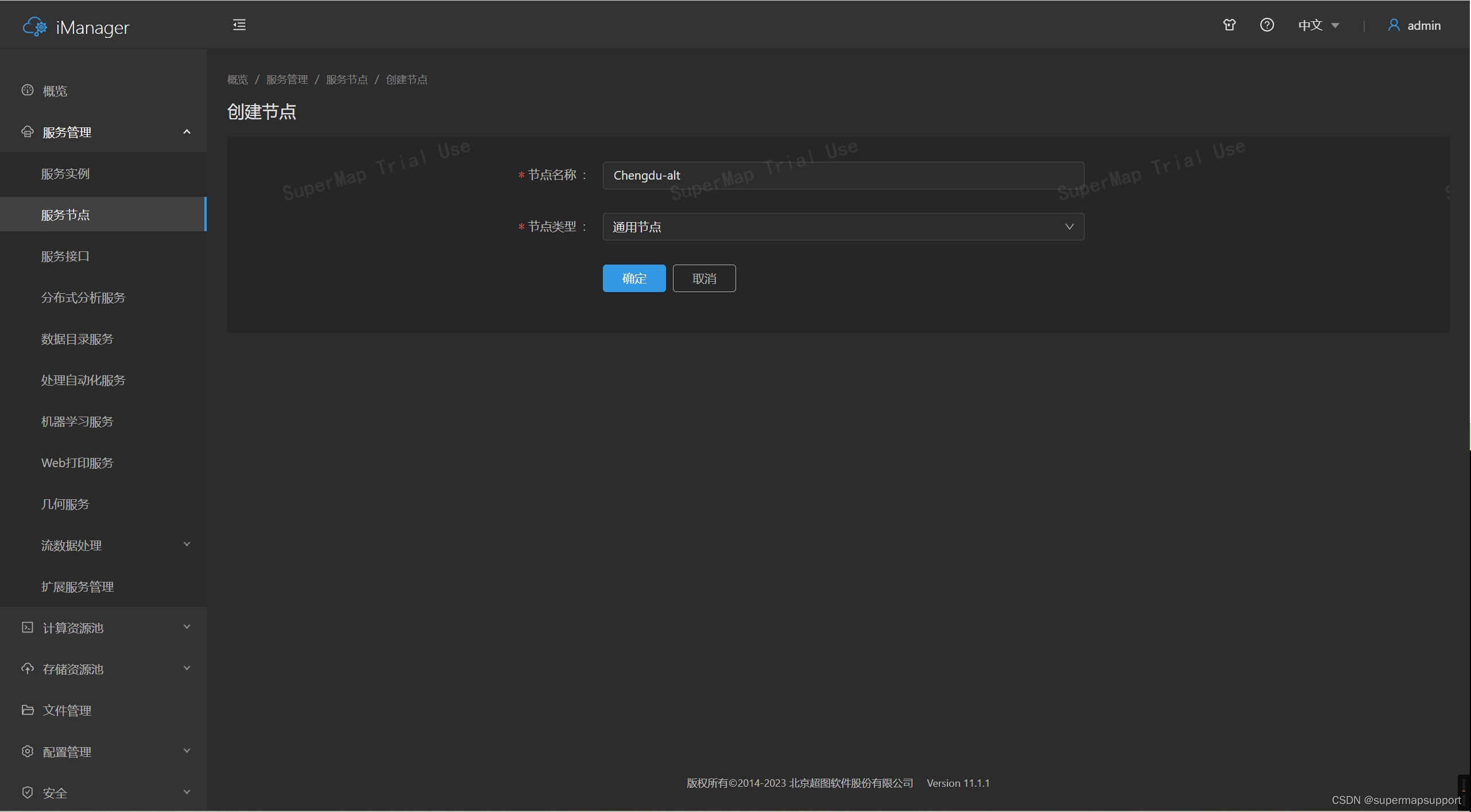The image size is (1471, 812).
Task: Open 服务实例 in the sidebar
Action: coord(65,174)
